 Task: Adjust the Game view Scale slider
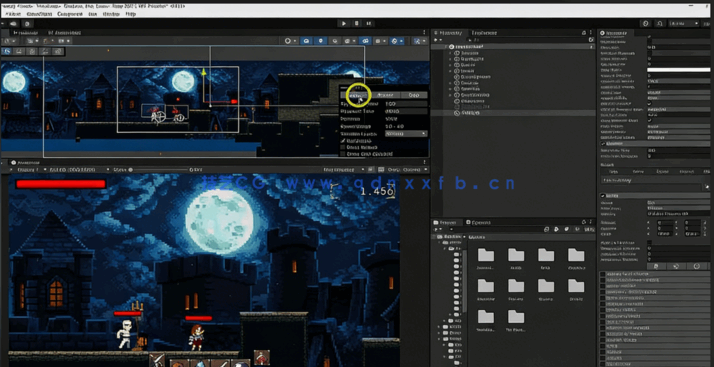pos(158,170)
